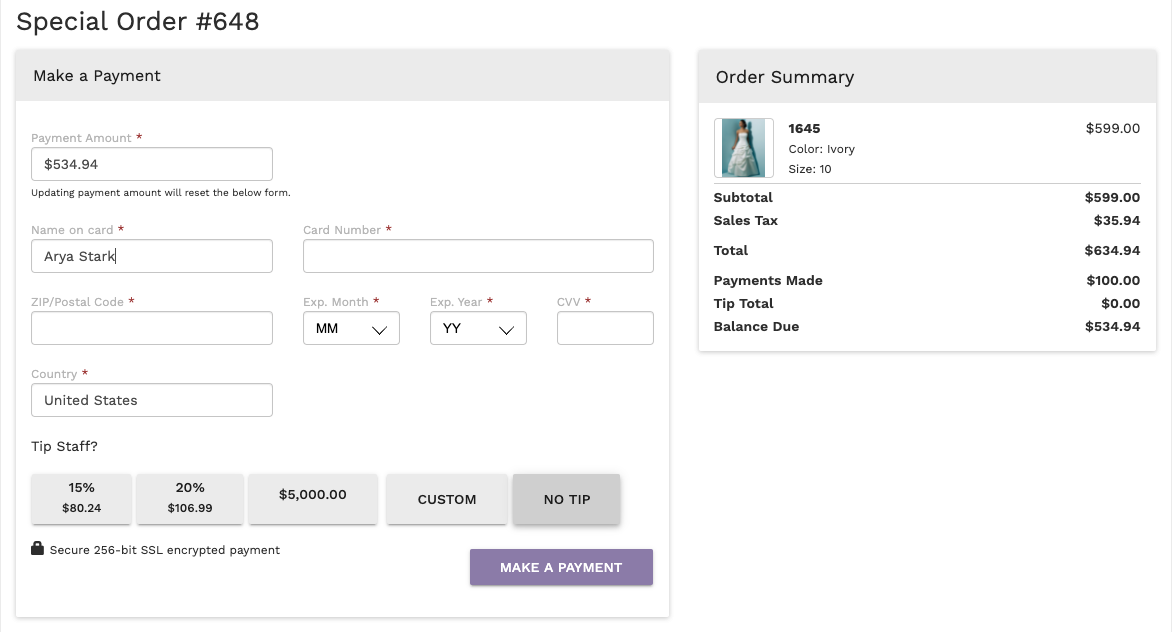Viewport: 1172px width, 632px height.
Task: Select the No Tip button
Action: 567,498
